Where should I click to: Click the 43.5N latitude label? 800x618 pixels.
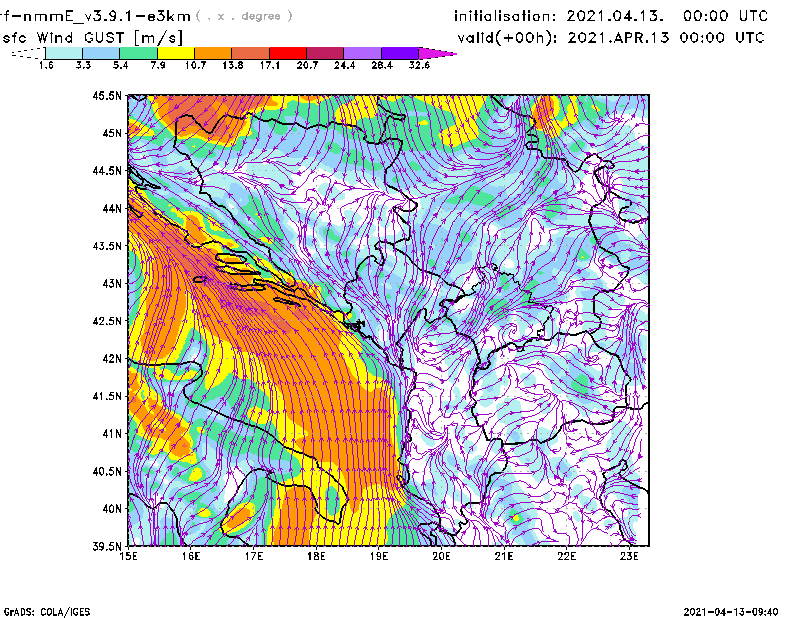(x=107, y=246)
